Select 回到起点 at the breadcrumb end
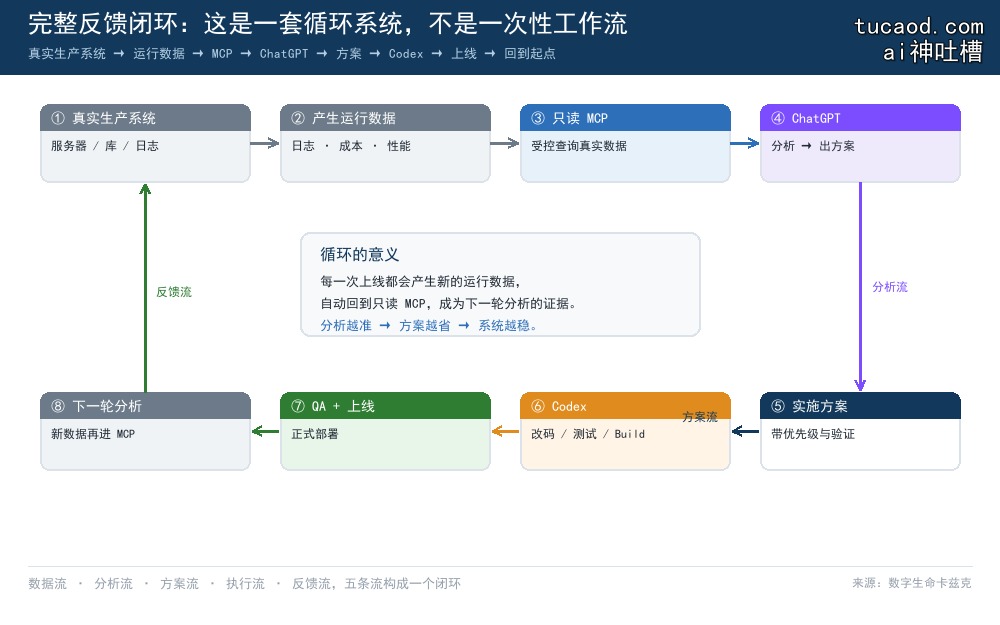 pyautogui.click(x=529, y=54)
